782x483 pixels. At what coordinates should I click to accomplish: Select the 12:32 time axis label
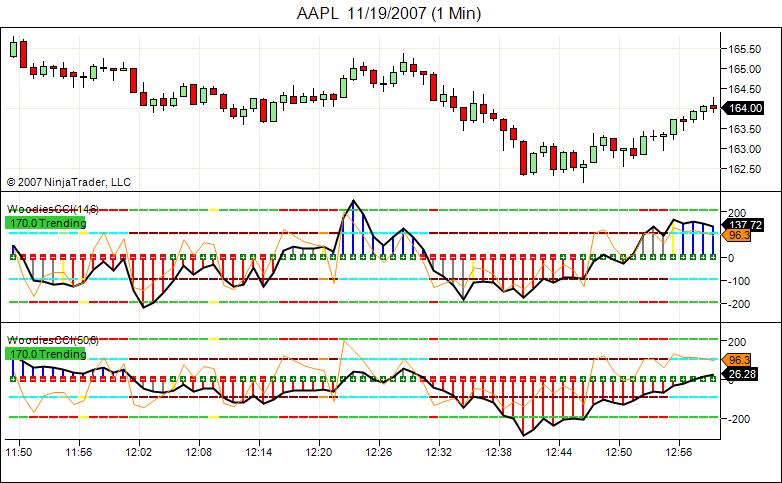click(439, 452)
